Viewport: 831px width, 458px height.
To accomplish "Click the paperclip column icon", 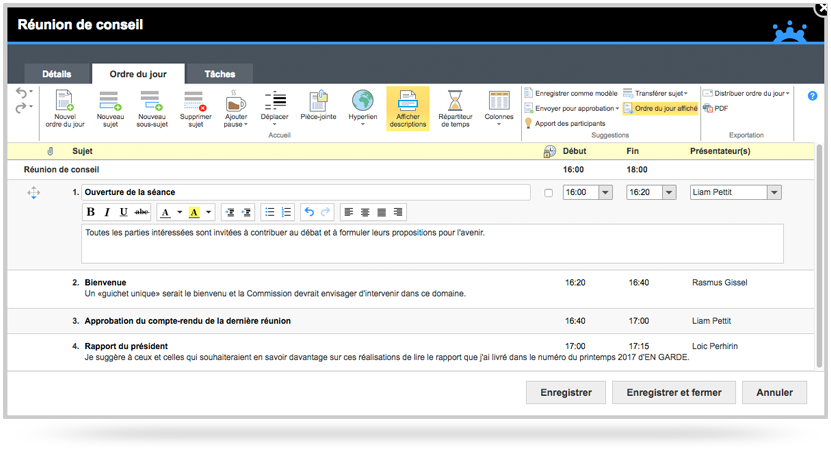I will click(x=50, y=151).
